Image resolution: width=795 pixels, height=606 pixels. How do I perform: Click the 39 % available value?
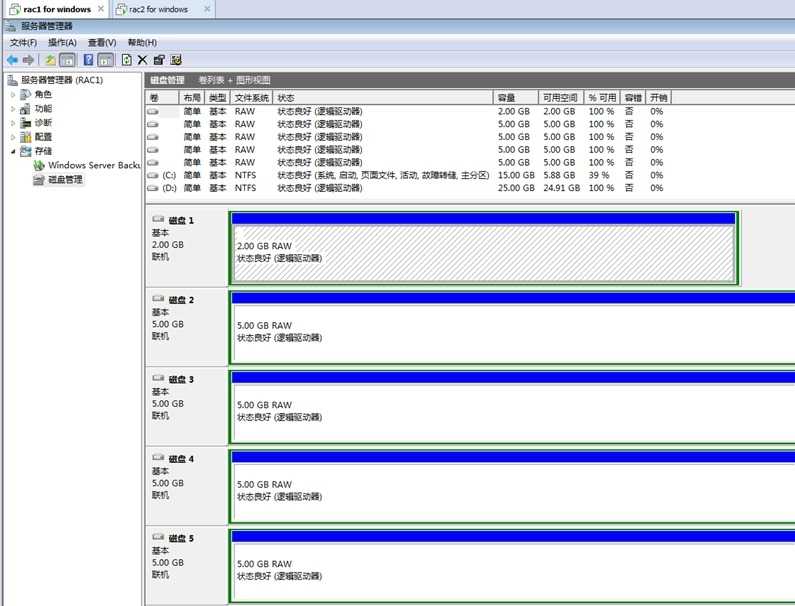[599, 175]
